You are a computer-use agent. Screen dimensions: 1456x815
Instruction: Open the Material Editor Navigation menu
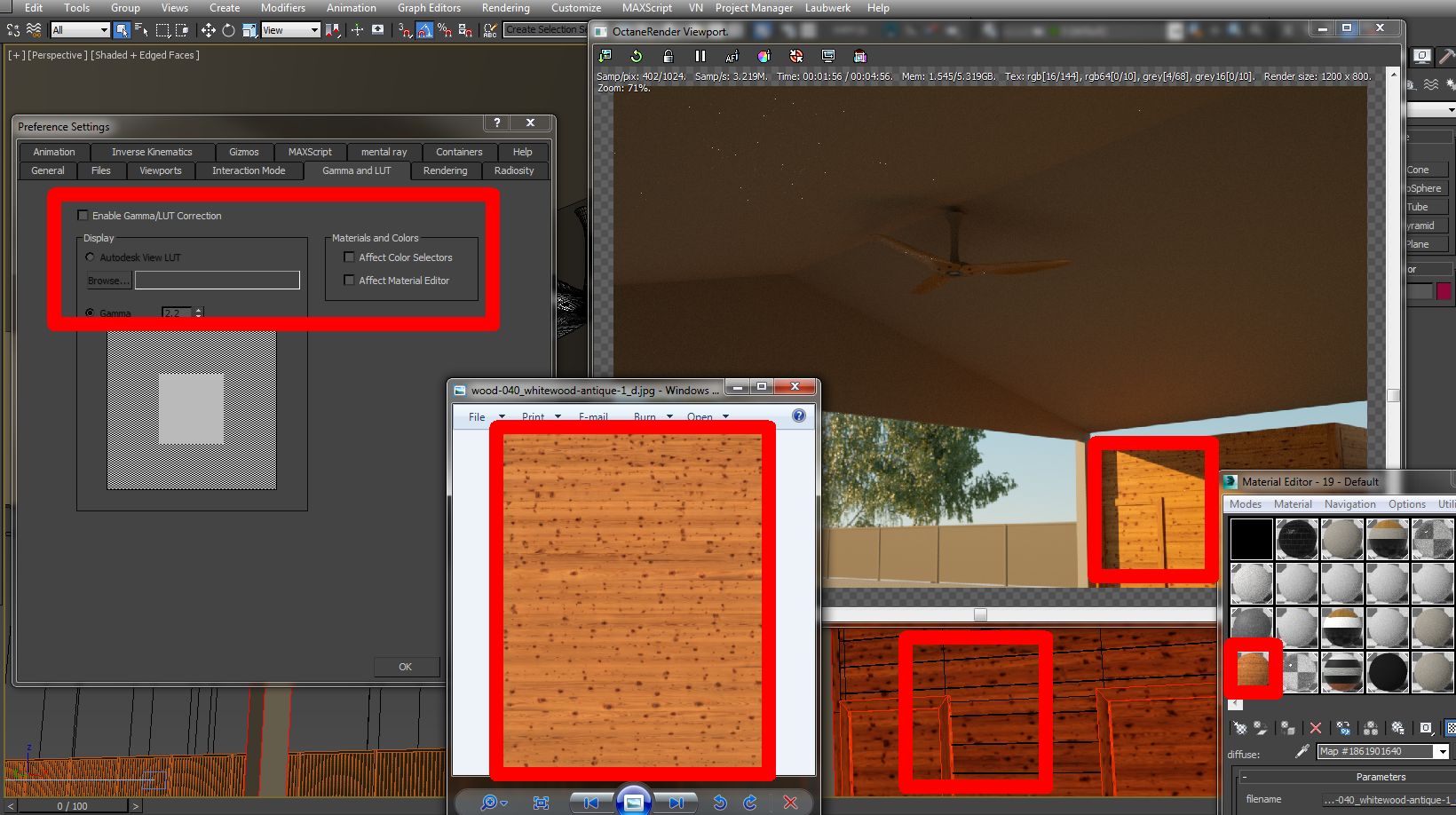point(1349,504)
